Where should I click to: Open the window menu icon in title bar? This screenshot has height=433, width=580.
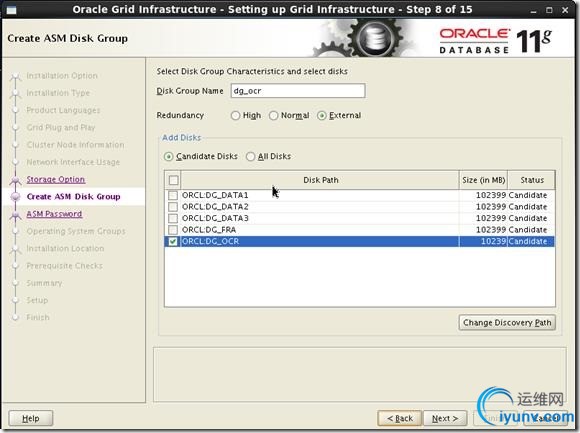[11, 10]
